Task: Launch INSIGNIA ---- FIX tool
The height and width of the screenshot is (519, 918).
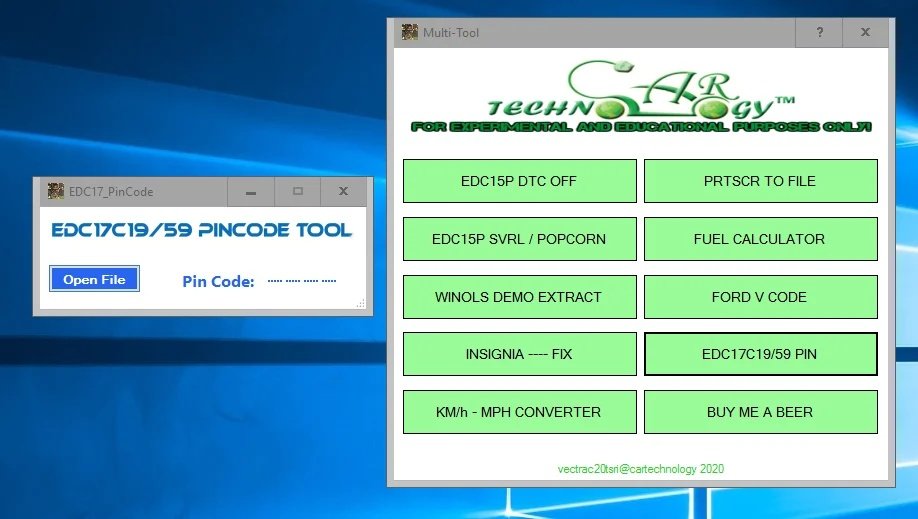Action: point(520,354)
